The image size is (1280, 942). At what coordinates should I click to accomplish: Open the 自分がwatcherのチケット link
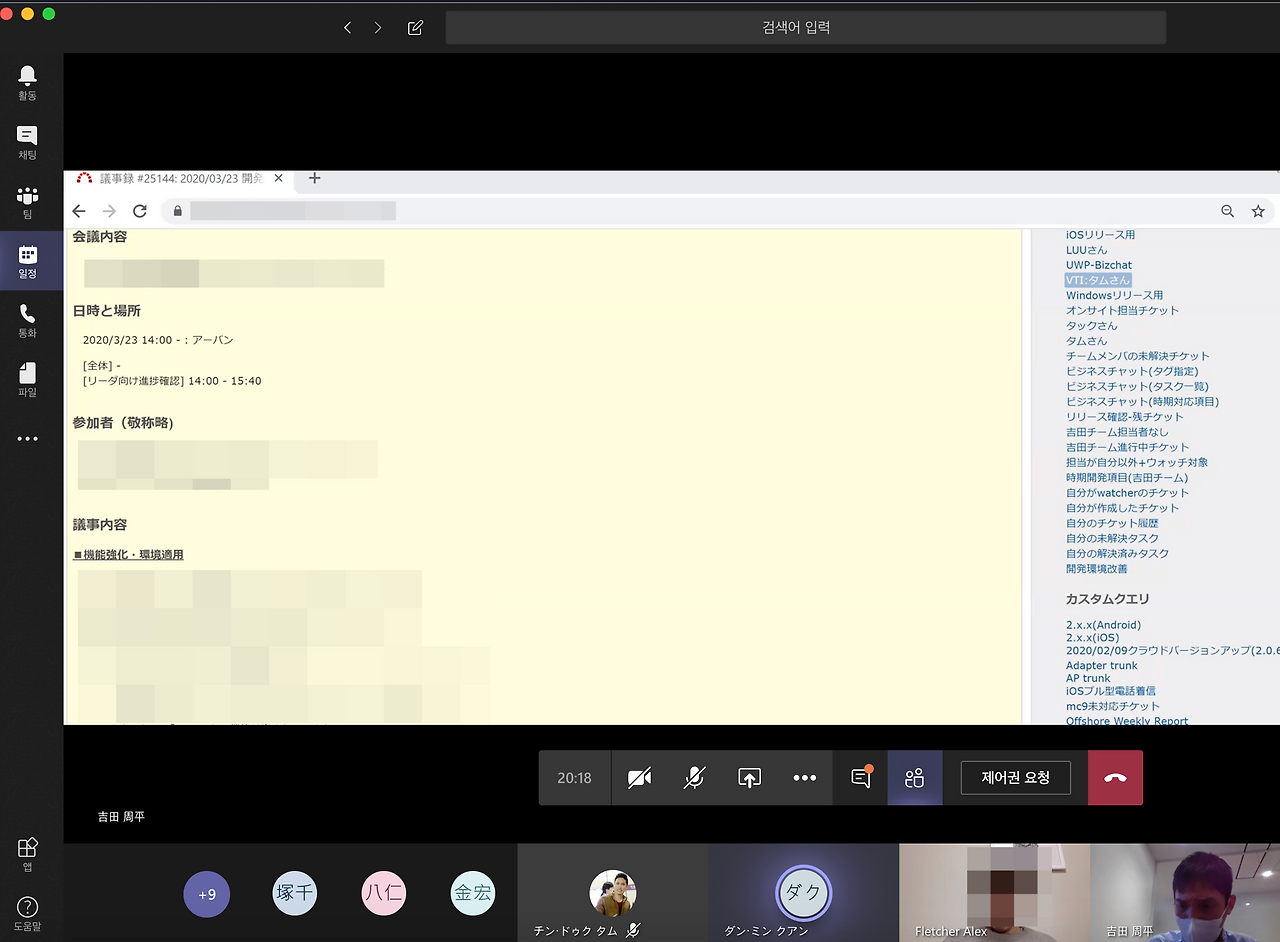pos(1127,493)
